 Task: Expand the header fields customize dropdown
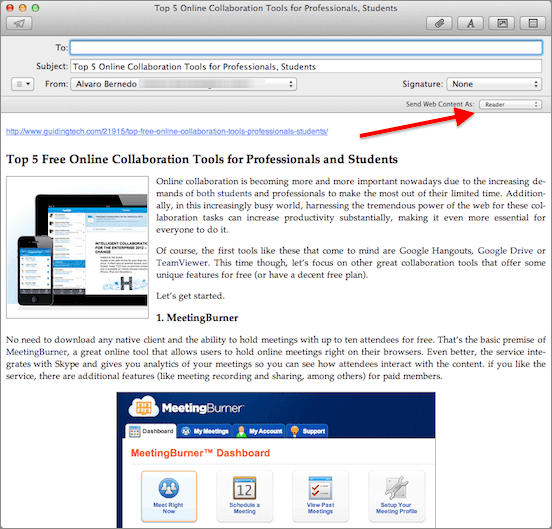[x=23, y=84]
